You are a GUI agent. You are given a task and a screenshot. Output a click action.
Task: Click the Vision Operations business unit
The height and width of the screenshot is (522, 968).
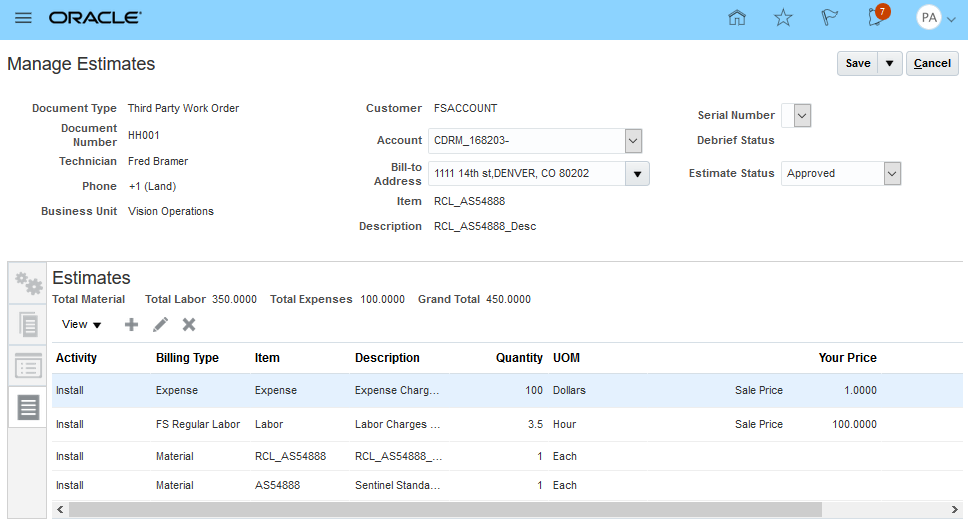pos(171,211)
